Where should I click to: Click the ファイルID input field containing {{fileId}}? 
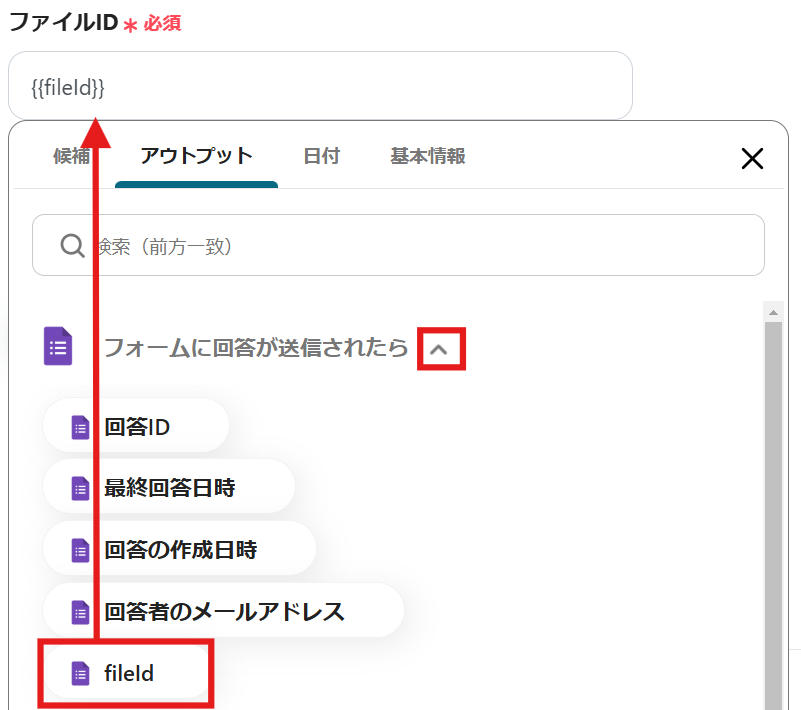(320, 86)
